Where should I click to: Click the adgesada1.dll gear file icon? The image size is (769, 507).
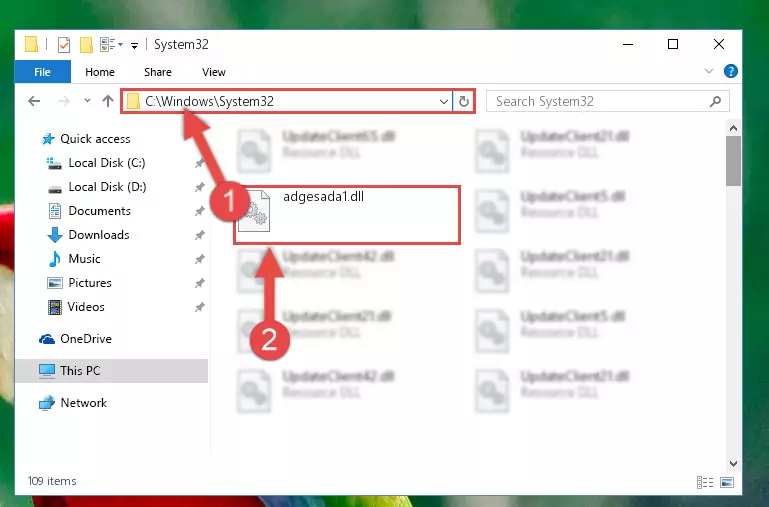(x=254, y=211)
